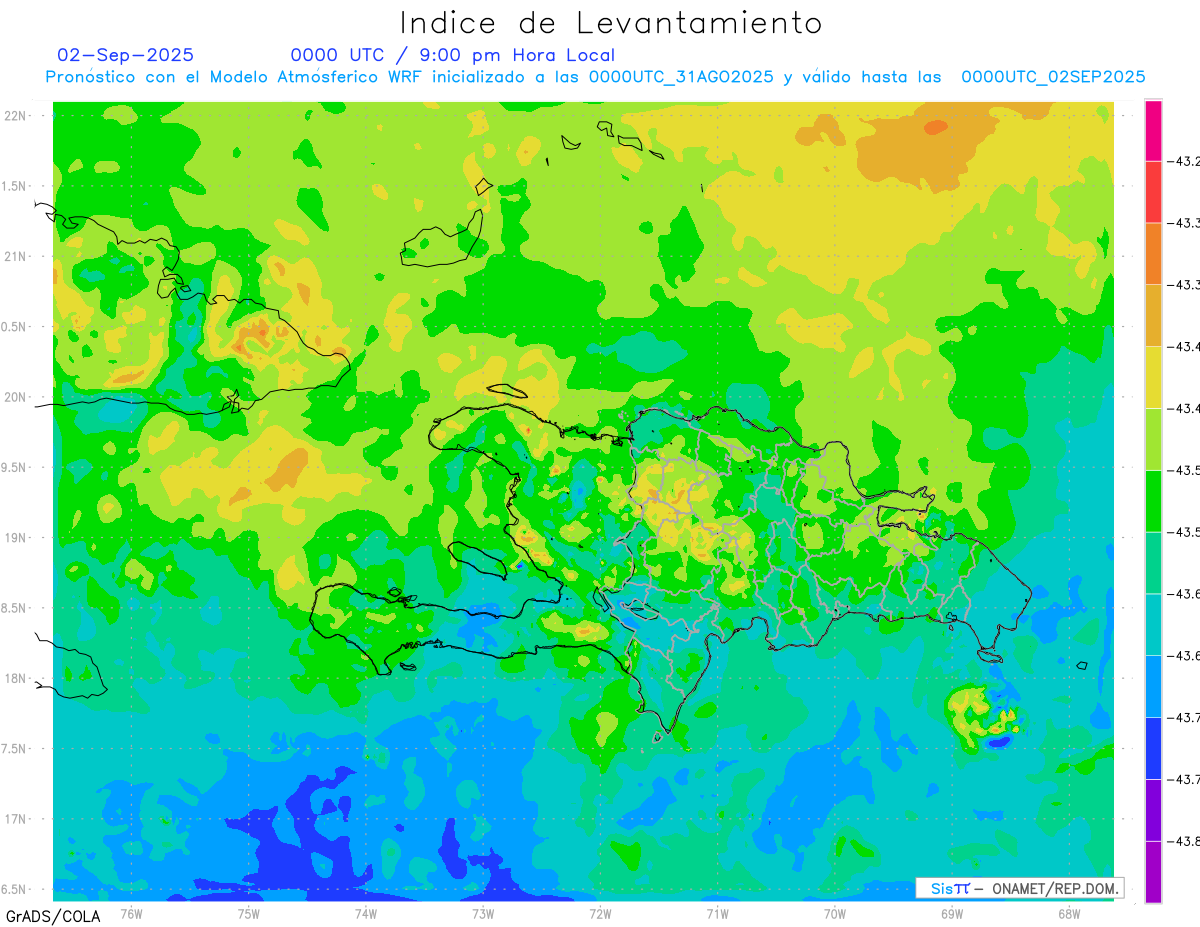Viewport: 1200px width, 927px height.
Task: Click the 8.5N latitude label
Action: (15, 608)
